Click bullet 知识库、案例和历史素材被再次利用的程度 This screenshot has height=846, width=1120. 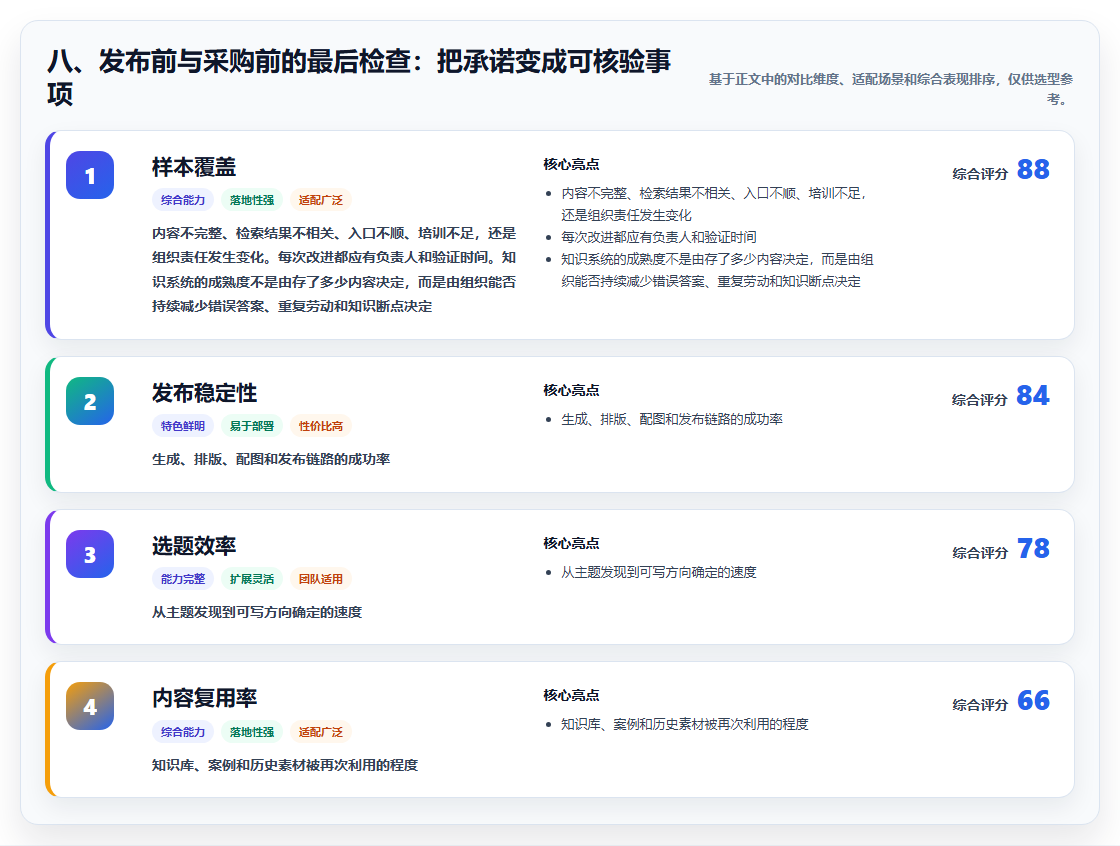click(684, 725)
